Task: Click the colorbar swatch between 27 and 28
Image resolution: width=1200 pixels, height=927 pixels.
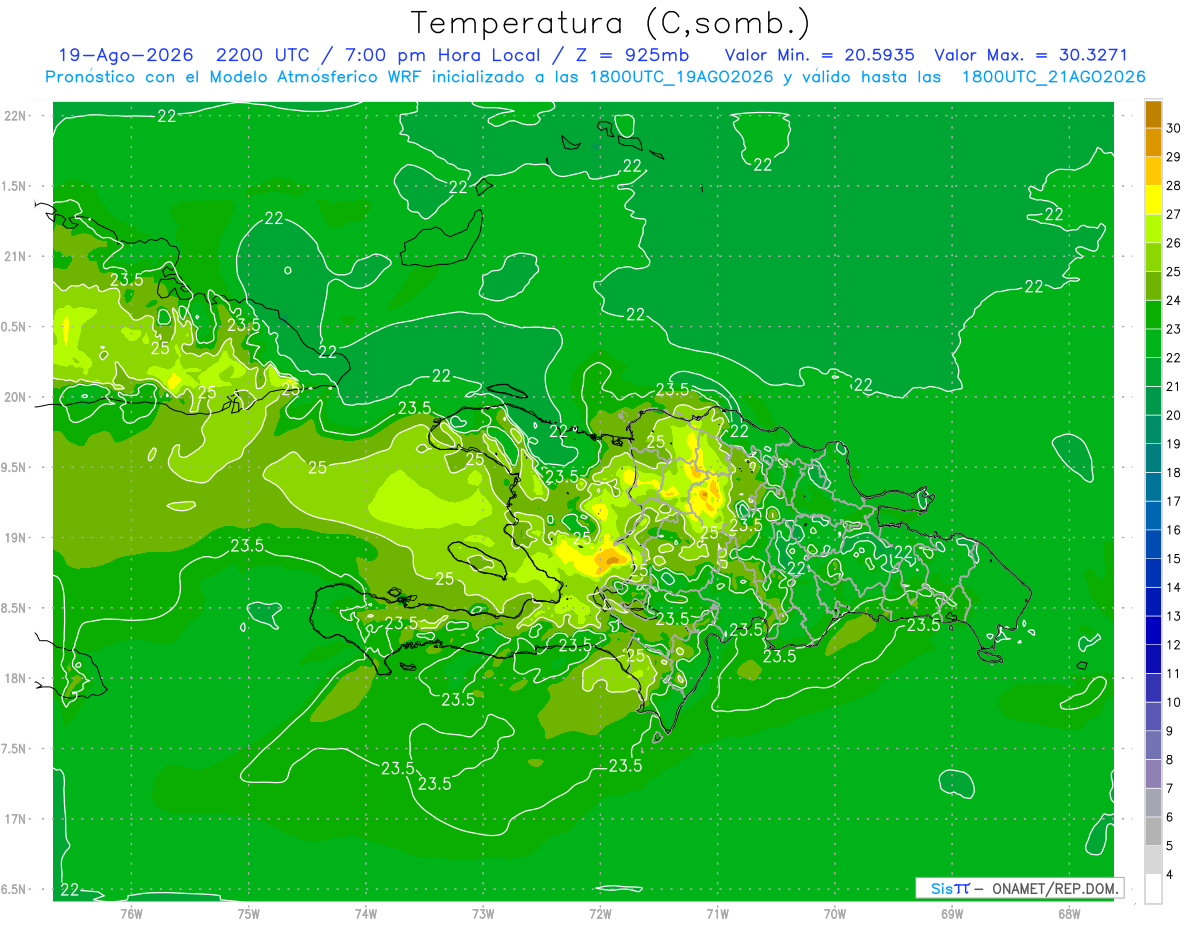Action: (x=1153, y=200)
